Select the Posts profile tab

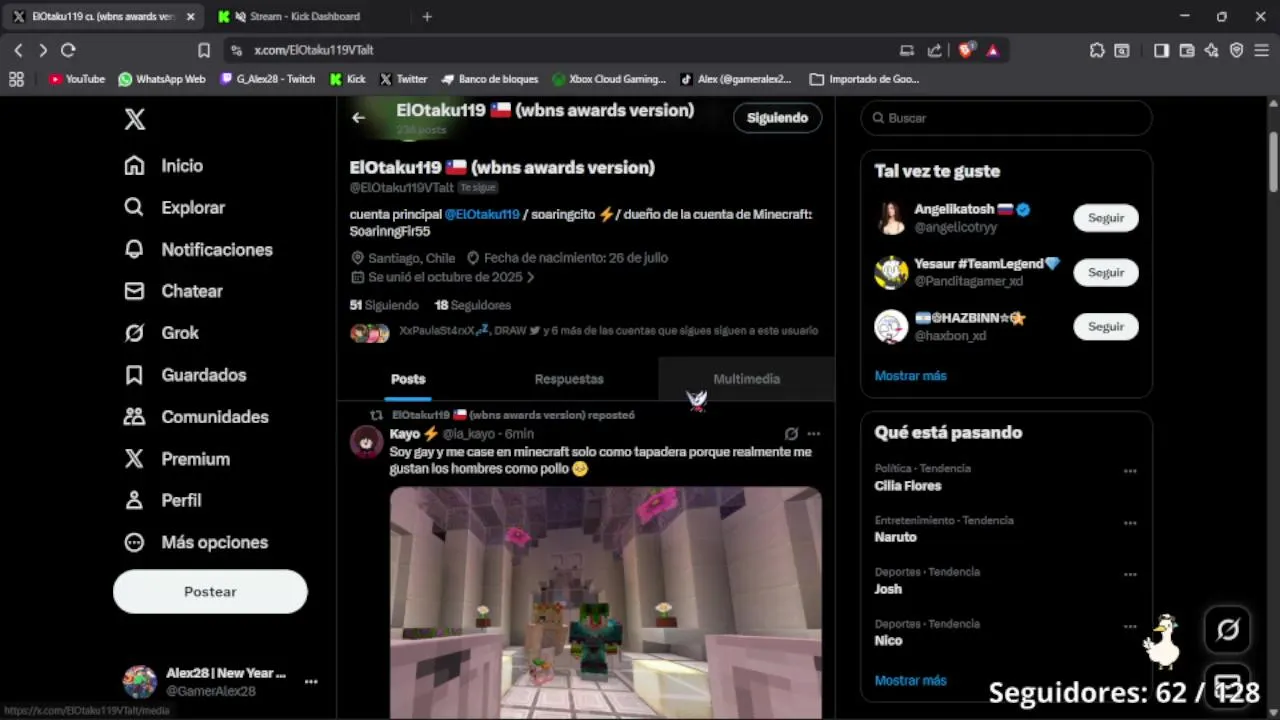[x=408, y=379]
